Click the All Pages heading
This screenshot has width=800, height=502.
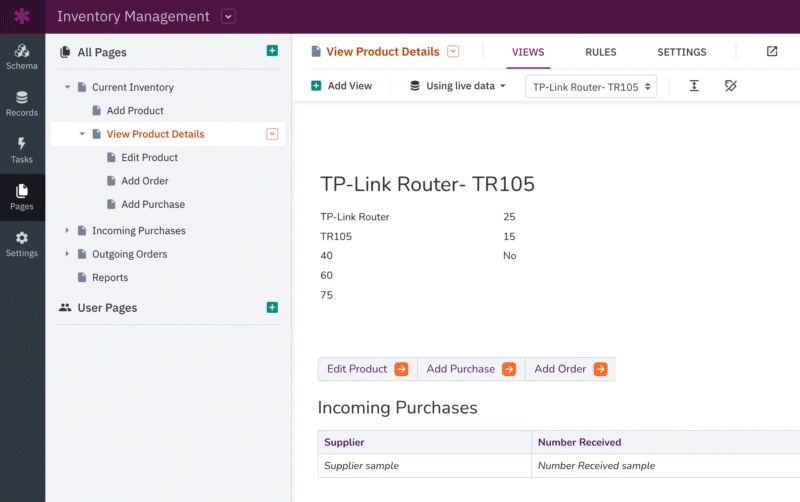coord(102,52)
